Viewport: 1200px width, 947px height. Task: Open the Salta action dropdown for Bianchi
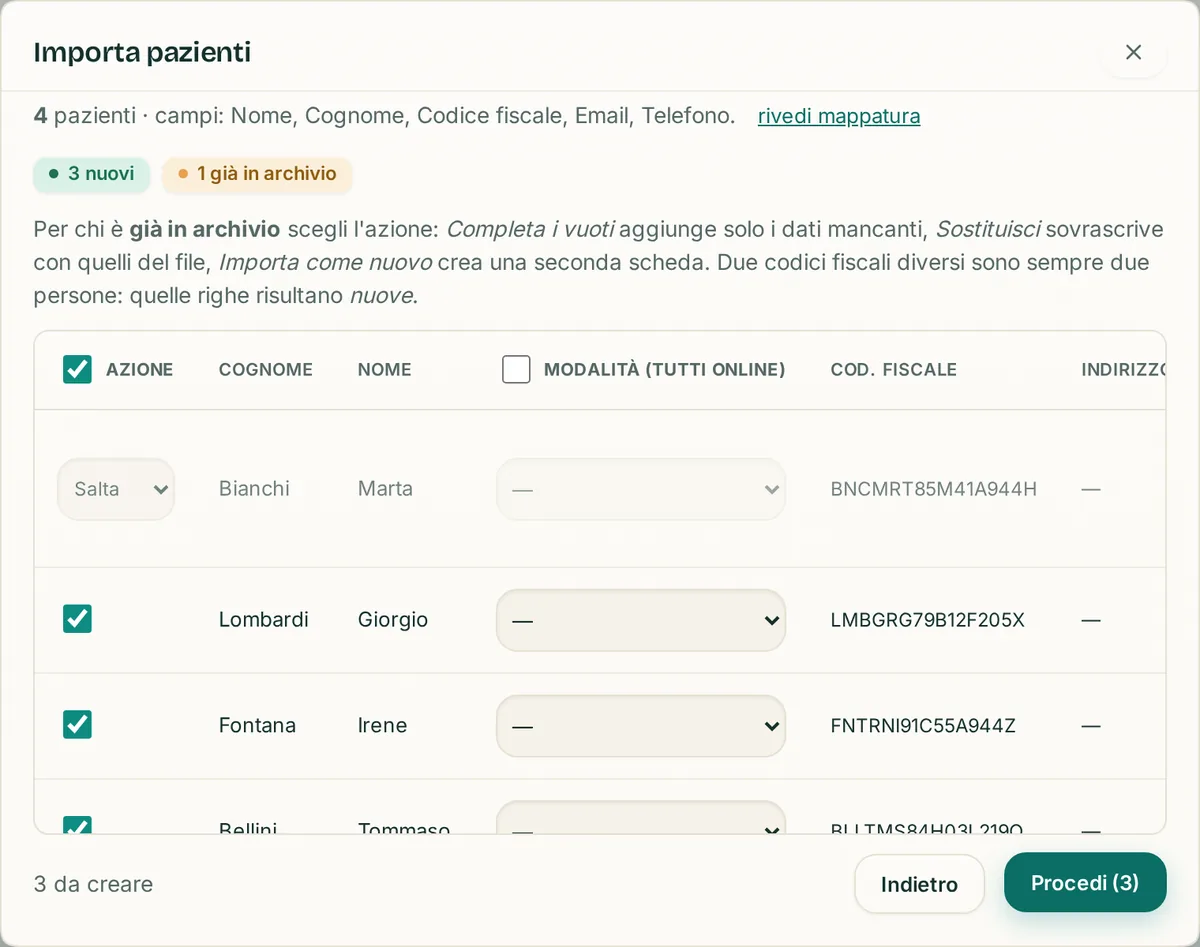pos(116,489)
